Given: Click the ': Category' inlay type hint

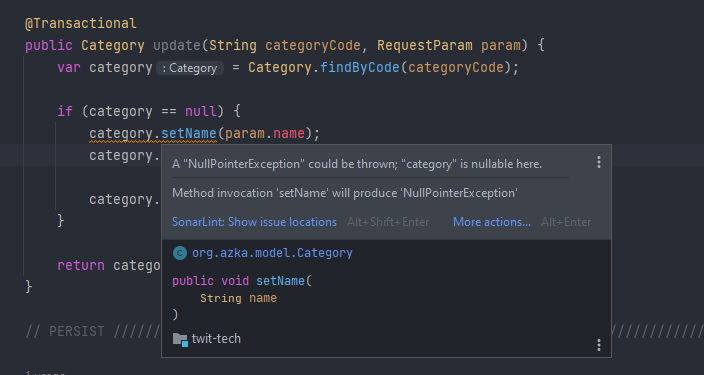Looking at the screenshot, I should point(190,68).
